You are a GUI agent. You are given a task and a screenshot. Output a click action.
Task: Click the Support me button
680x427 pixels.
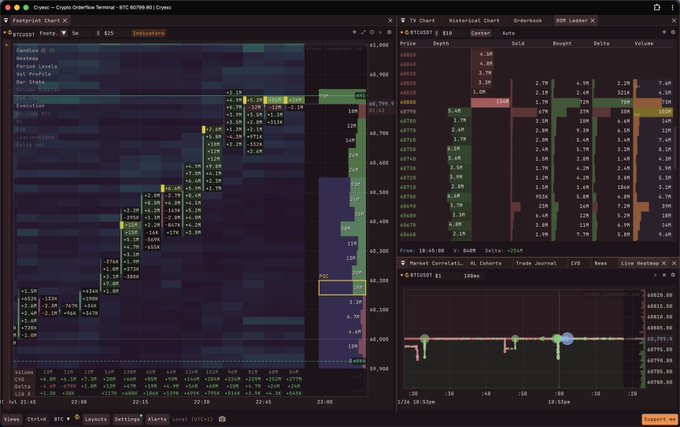[659, 419]
